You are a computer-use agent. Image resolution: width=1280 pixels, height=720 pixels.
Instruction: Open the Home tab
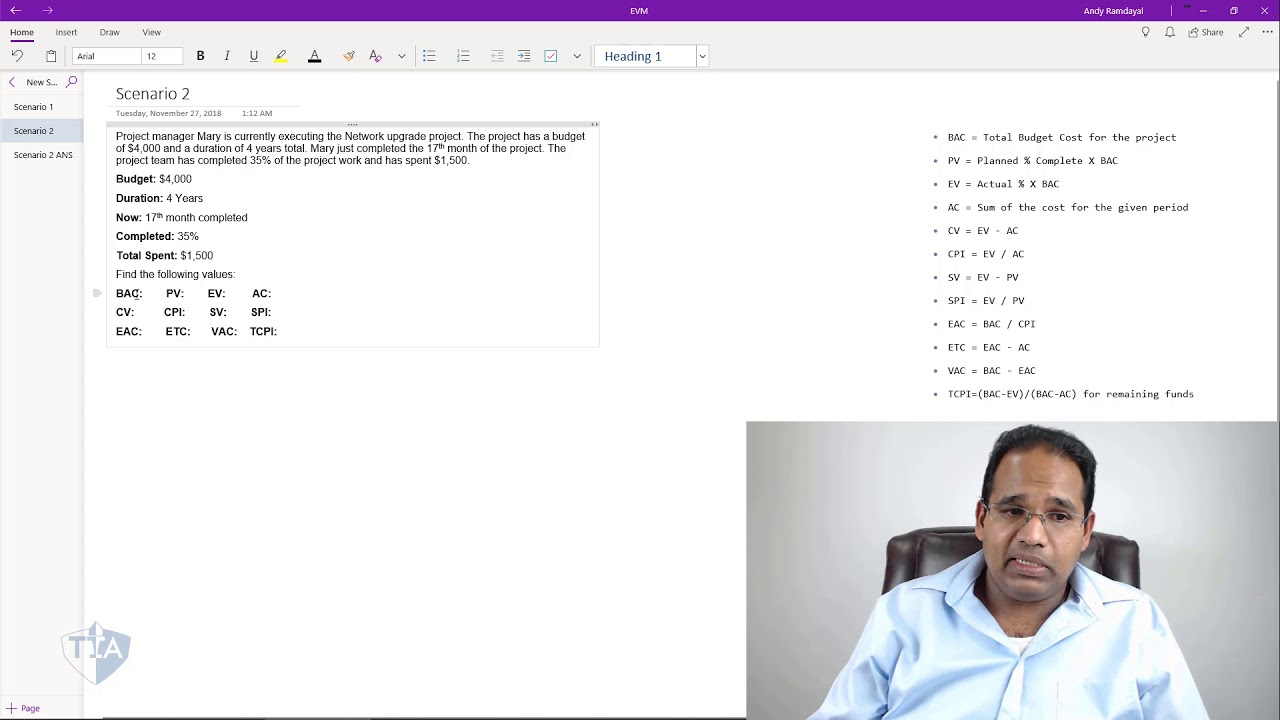click(21, 32)
